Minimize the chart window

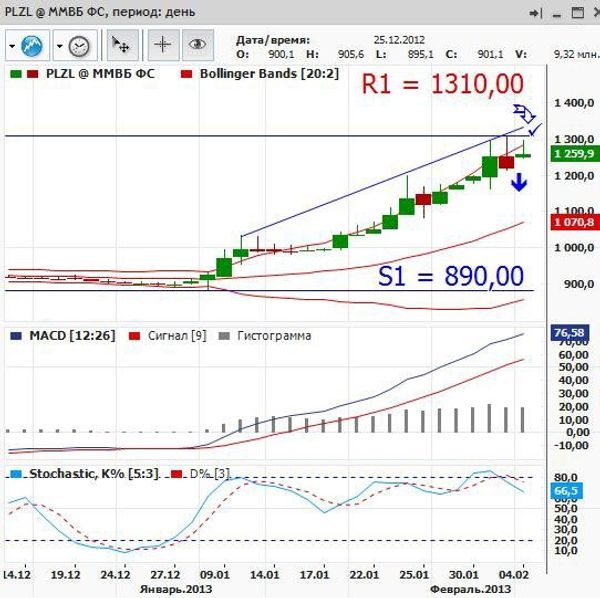[557, 15]
